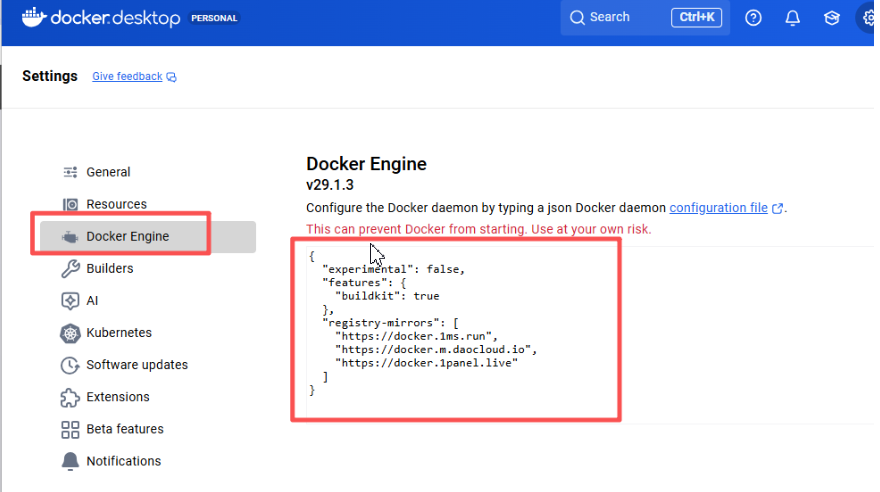Click the Kubernetes wheel icon
Image resolution: width=880 pixels, height=492 pixels.
[x=70, y=333]
